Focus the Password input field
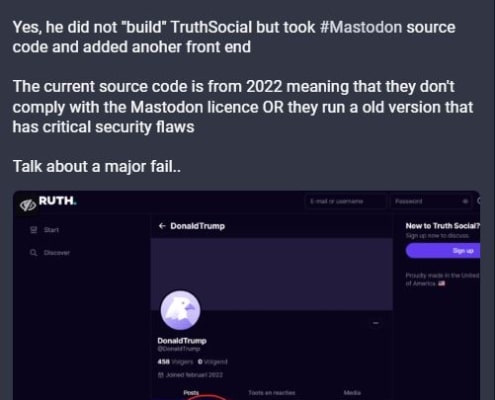 point(431,201)
